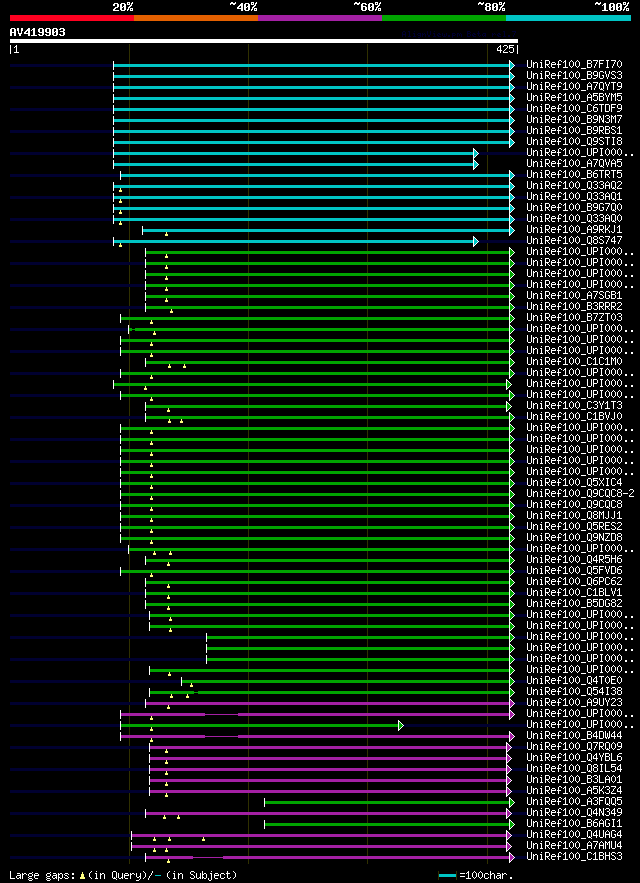The height and width of the screenshot is (883, 640).
Task: Open hit UniRef100_B9GVS3
Action: pos(574,76)
